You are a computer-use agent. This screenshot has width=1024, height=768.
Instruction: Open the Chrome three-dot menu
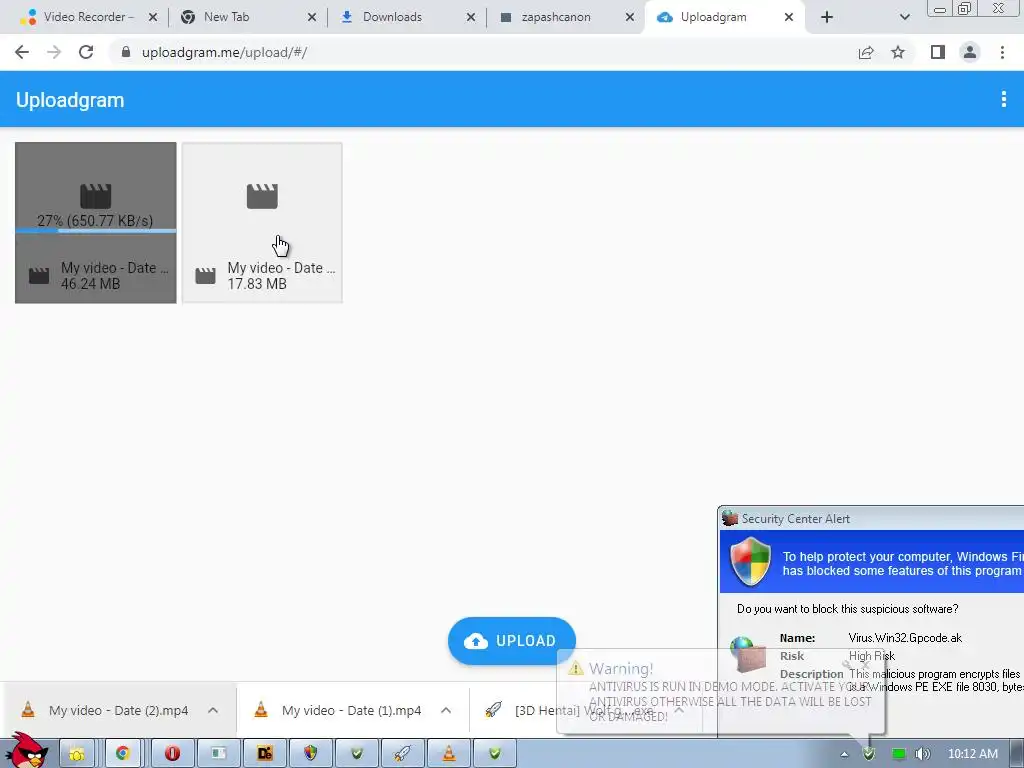pyautogui.click(x=1002, y=52)
